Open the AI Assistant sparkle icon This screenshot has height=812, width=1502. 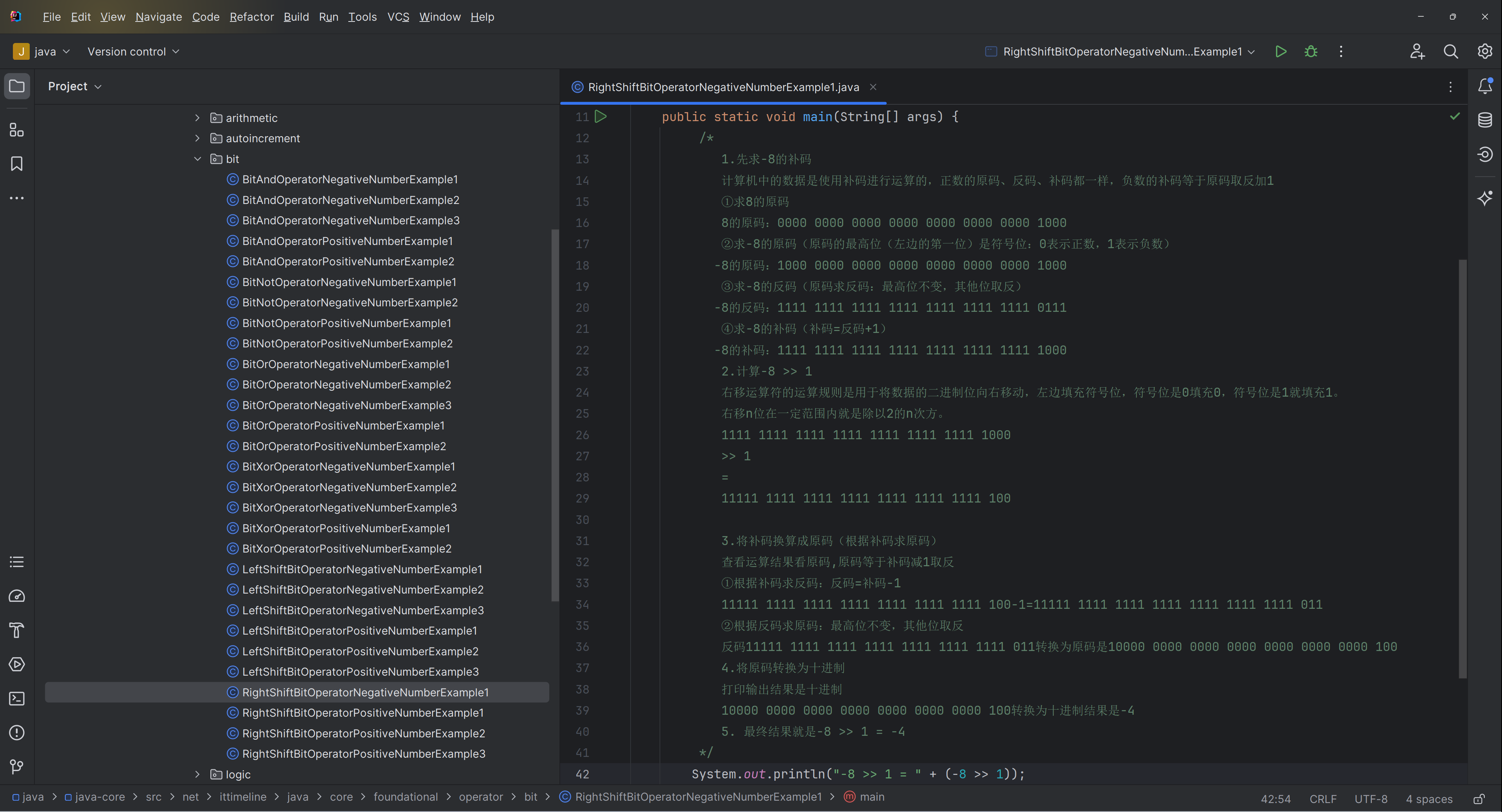pos(1484,198)
